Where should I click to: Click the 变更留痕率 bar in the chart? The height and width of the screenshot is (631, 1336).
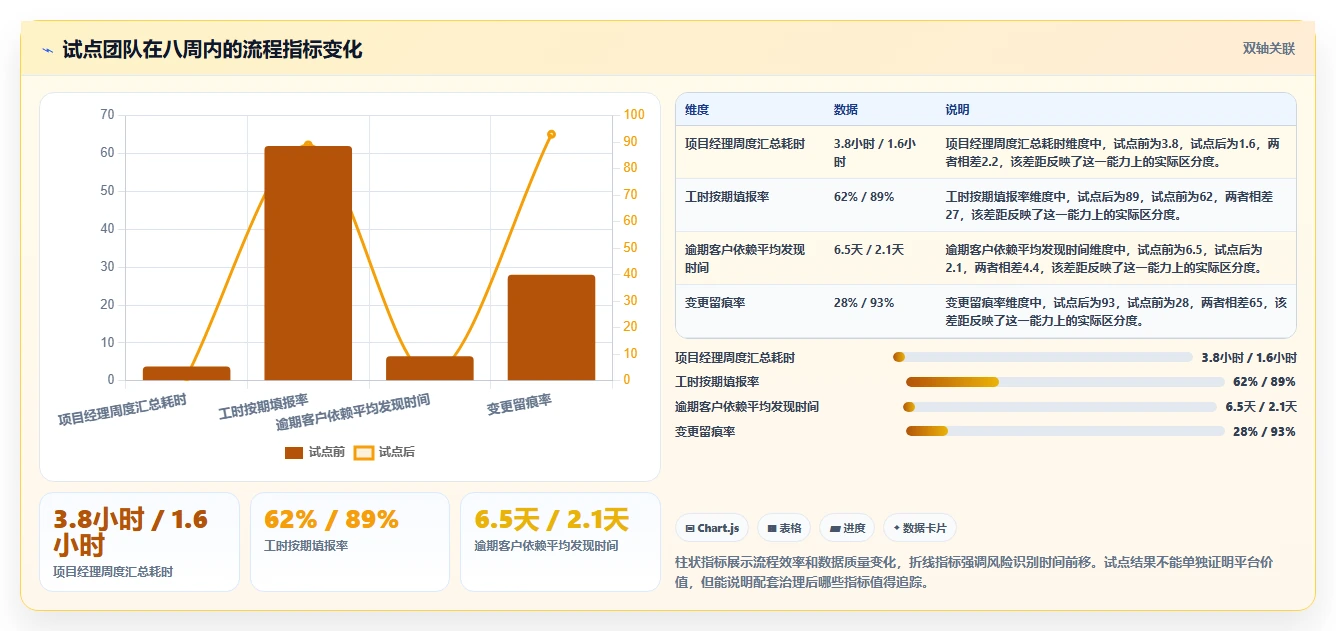pos(551,327)
